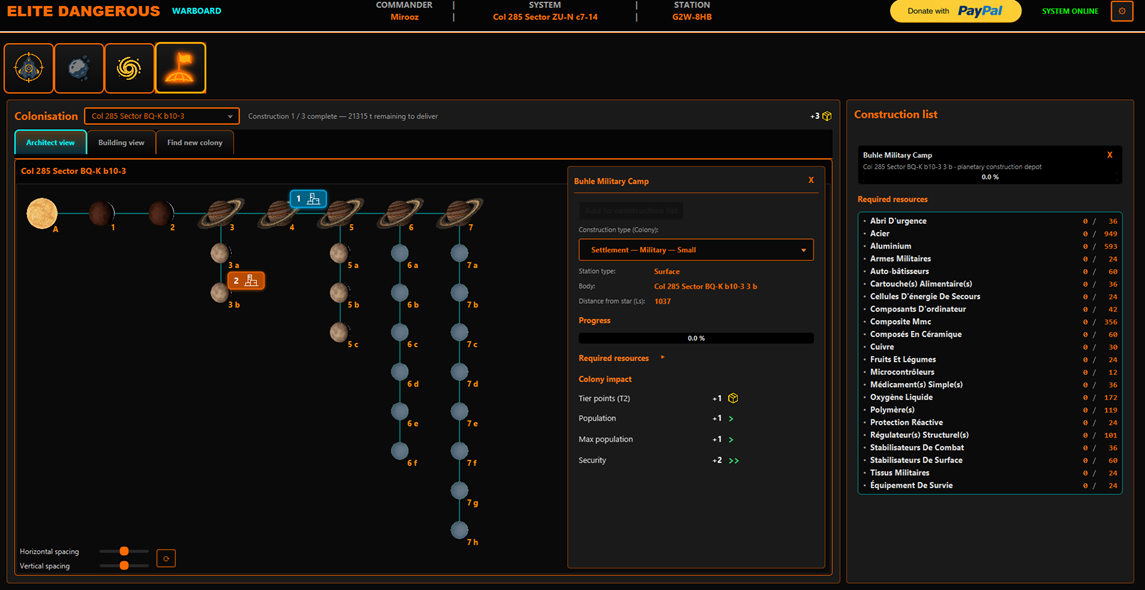The height and width of the screenshot is (590, 1145).
Task: Click station name G2W-8HB
Action: (692, 16)
